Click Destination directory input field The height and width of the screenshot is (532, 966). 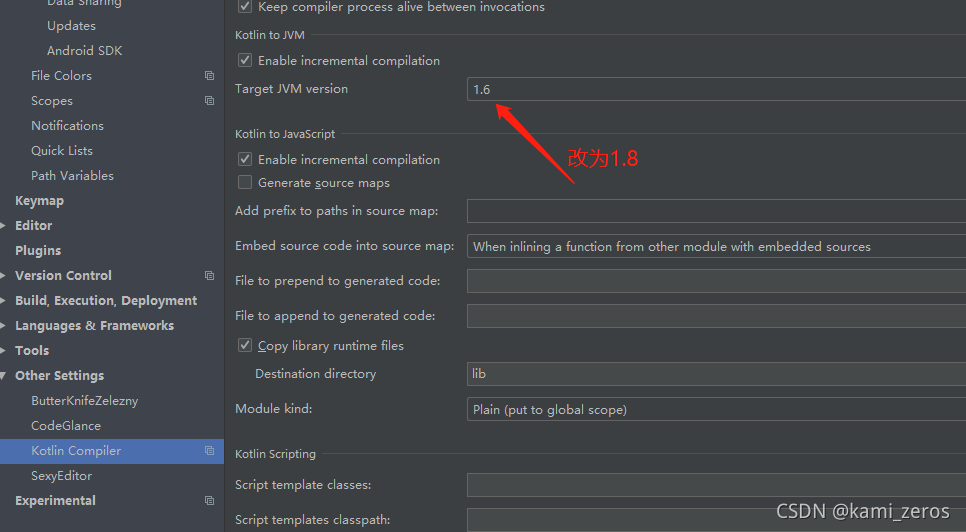(716, 374)
